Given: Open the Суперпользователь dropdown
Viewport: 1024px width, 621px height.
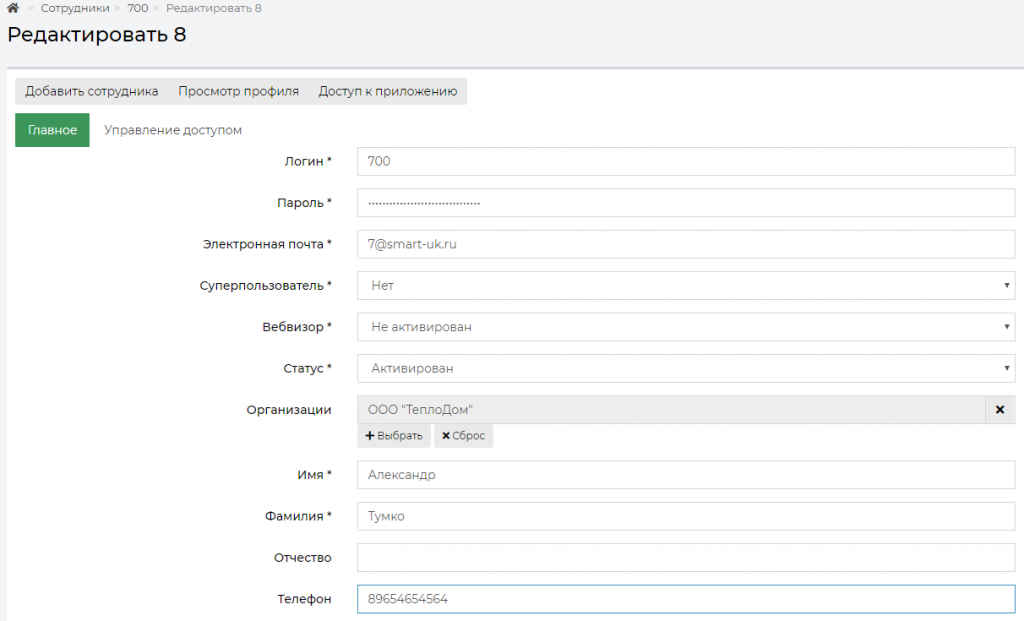Looking at the screenshot, I should point(686,285).
